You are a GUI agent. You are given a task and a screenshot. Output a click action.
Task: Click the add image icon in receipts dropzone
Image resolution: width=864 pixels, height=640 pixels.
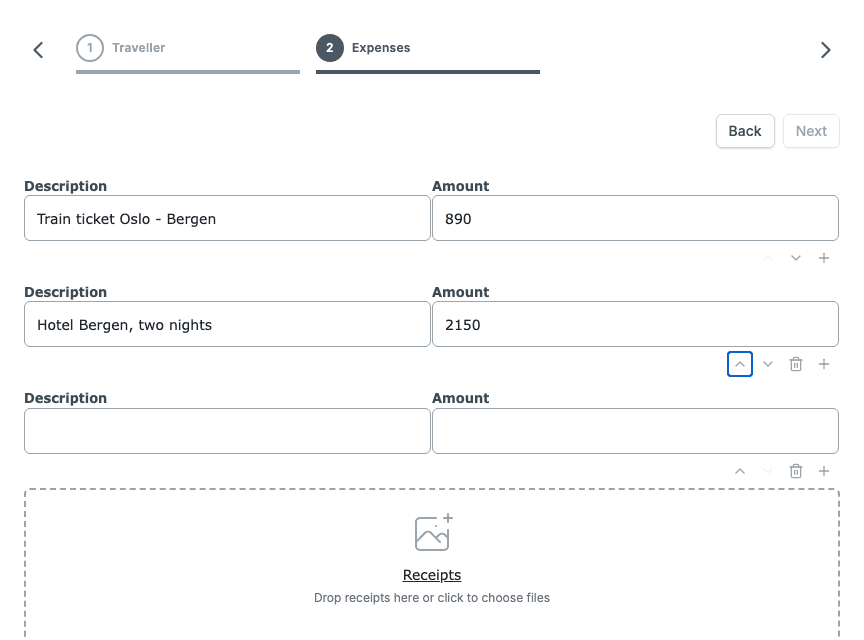(434, 532)
